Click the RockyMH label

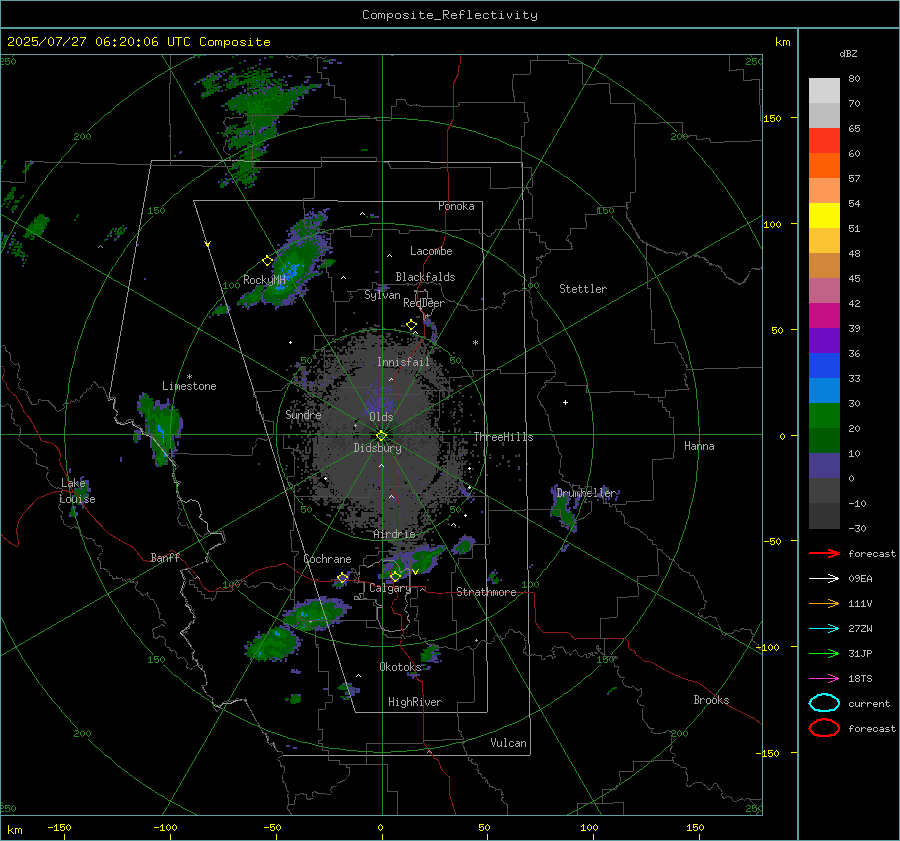click(264, 280)
